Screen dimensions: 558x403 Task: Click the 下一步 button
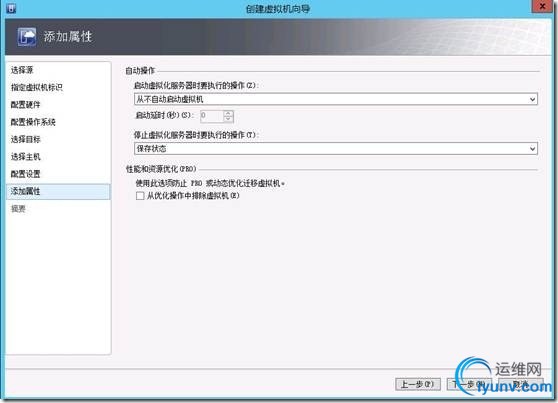coord(469,384)
